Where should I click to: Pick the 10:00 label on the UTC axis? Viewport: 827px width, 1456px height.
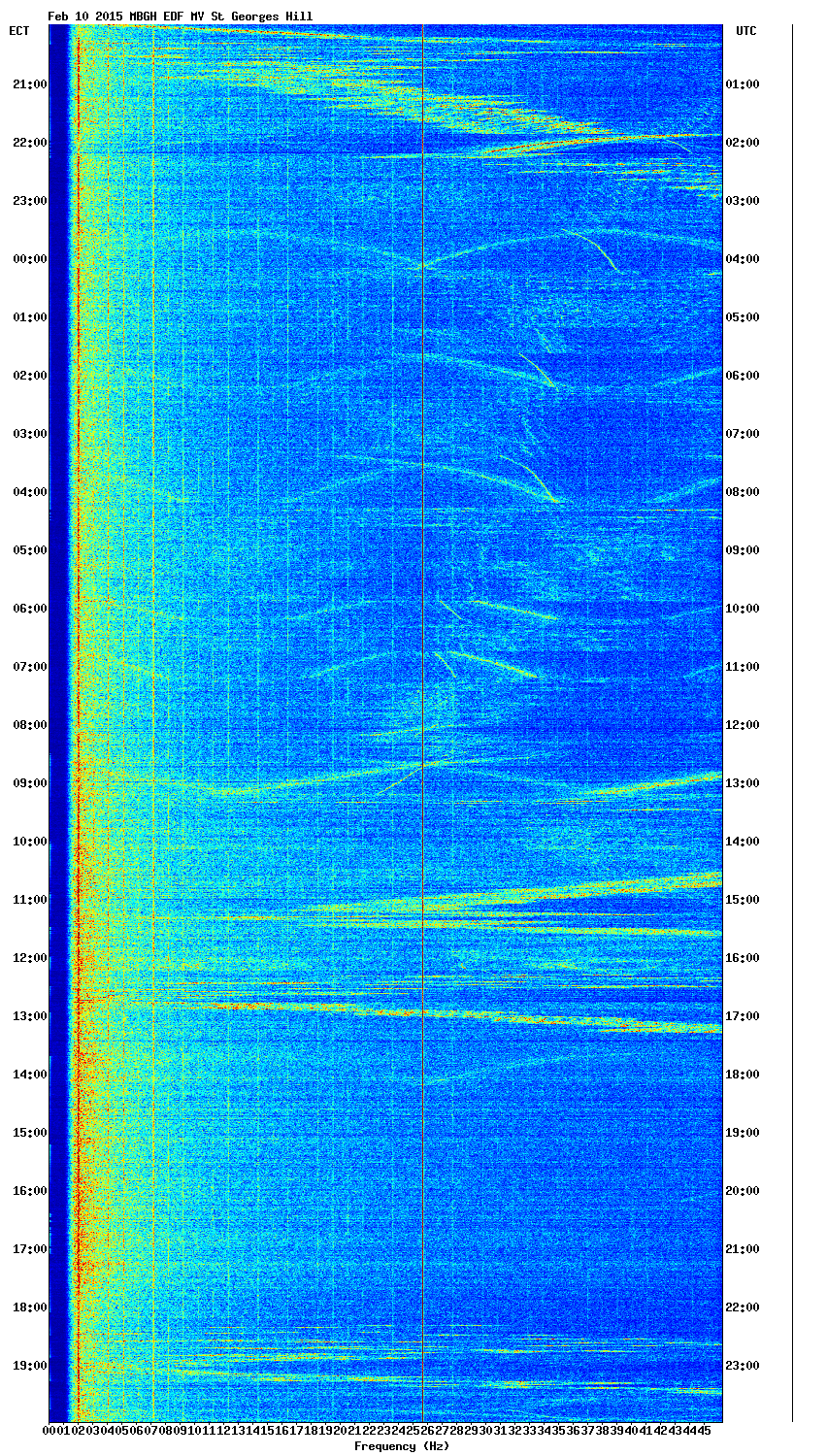click(743, 609)
